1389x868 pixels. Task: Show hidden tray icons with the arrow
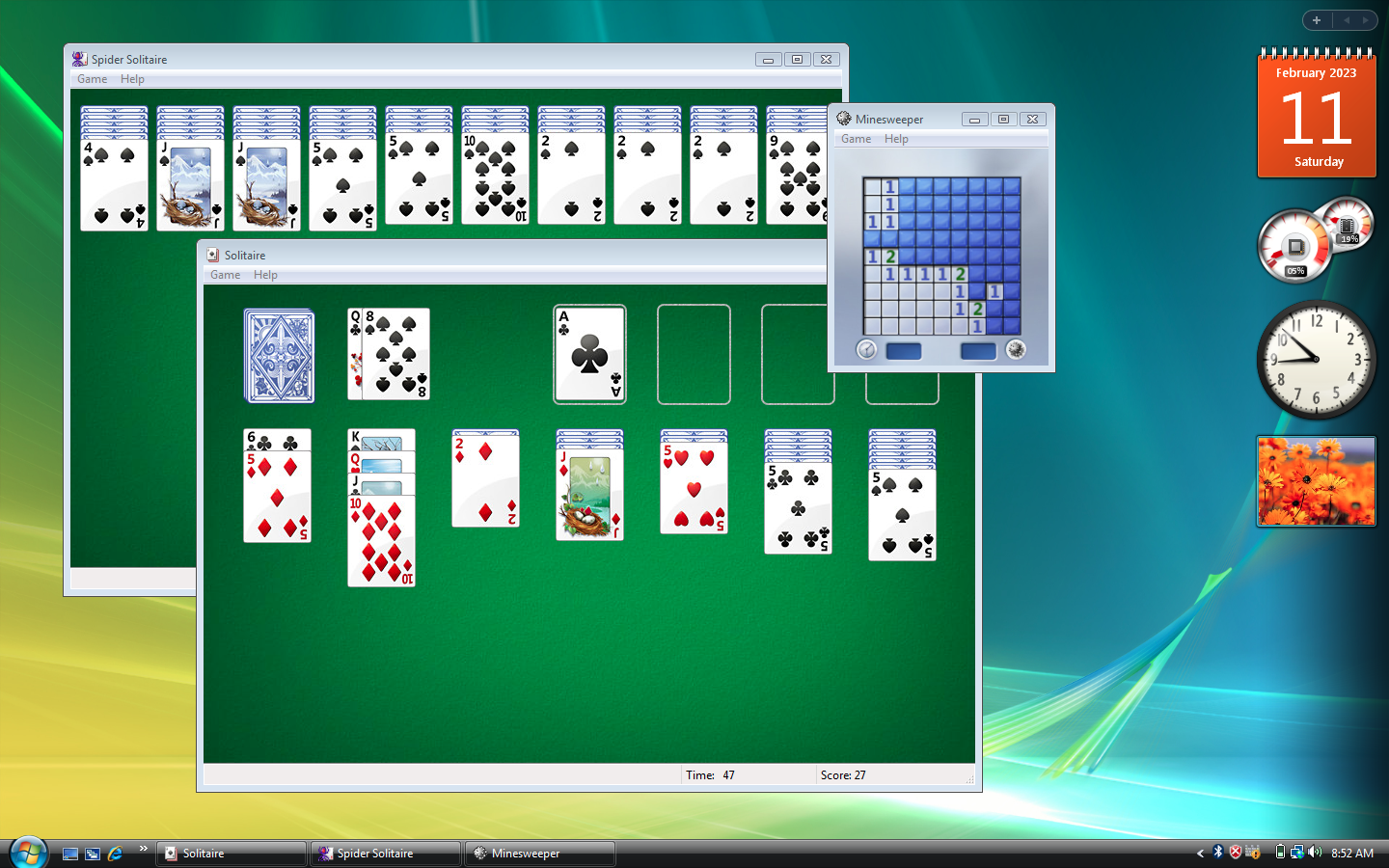1200,854
